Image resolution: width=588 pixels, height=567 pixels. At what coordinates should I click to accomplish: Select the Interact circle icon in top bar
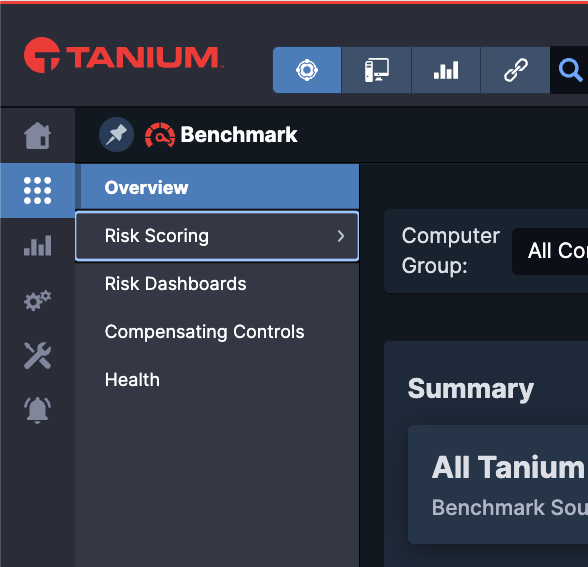307,70
